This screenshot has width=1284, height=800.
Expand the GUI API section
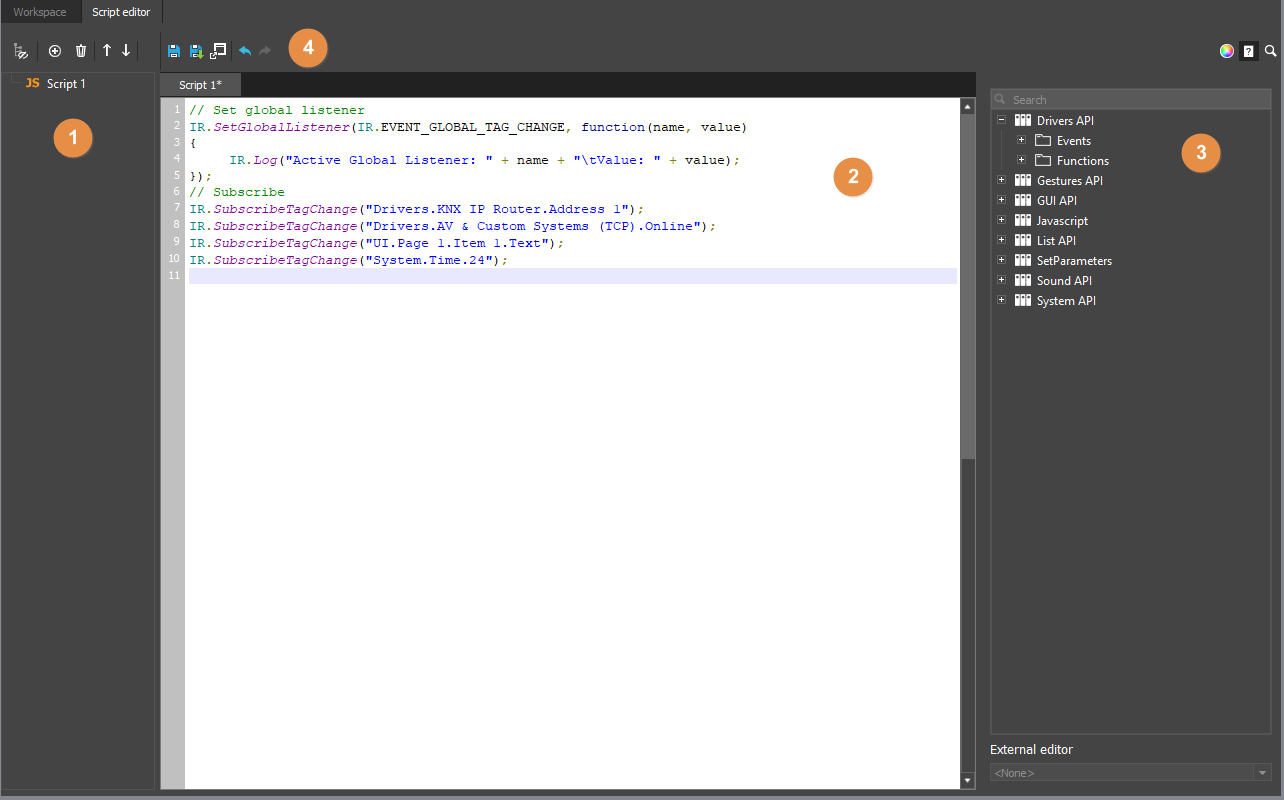[x=1001, y=199]
